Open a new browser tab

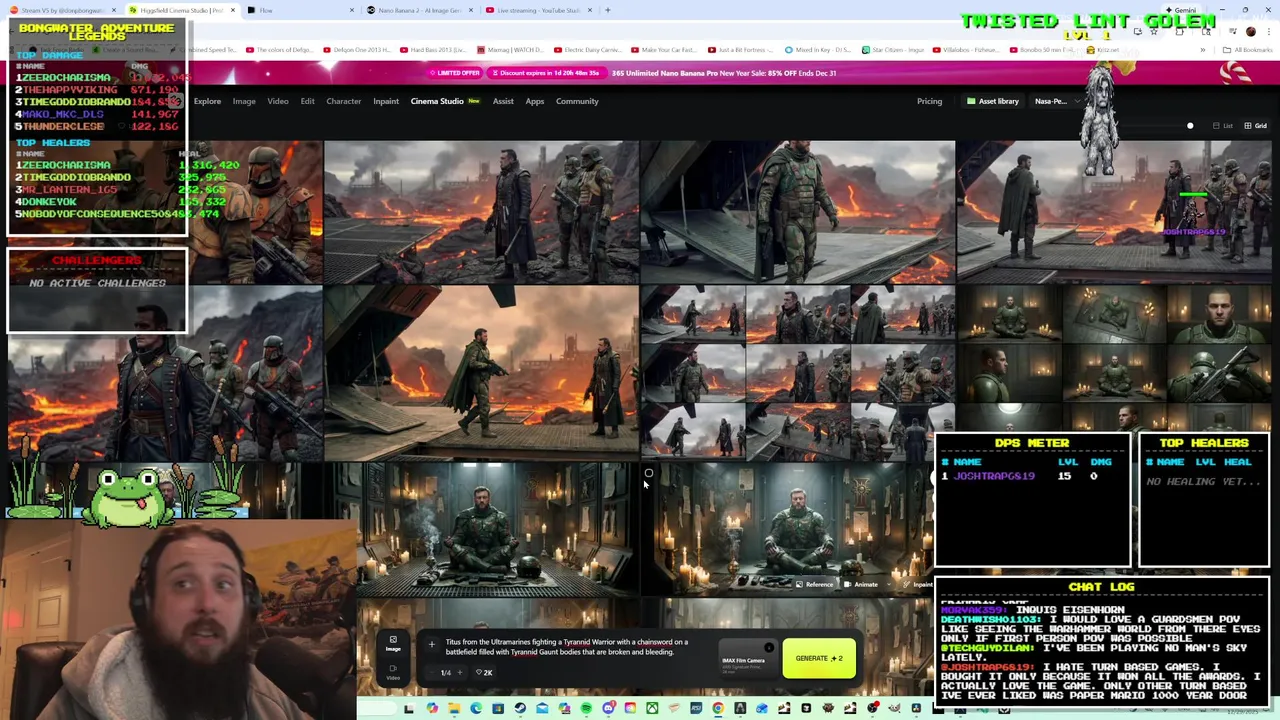point(608,10)
